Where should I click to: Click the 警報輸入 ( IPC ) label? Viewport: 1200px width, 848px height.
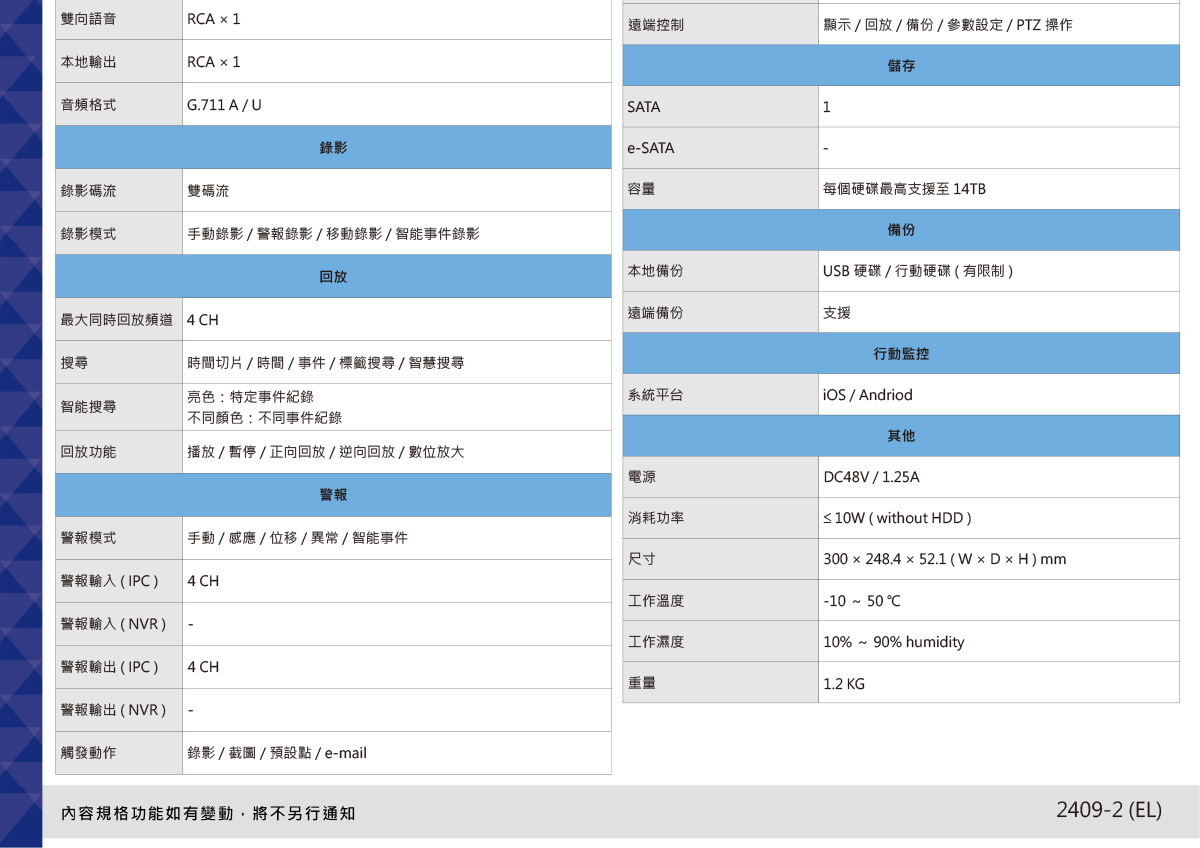110,581
